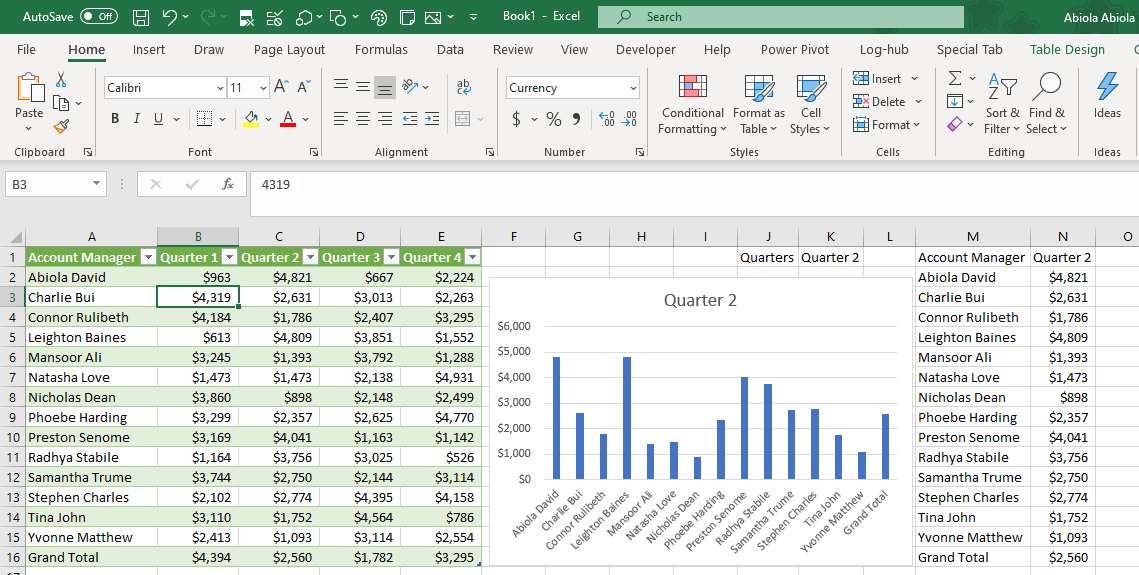This screenshot has width=1139, height=575.
Task: Center text horizontally in cell
Action: pos(363,118)
